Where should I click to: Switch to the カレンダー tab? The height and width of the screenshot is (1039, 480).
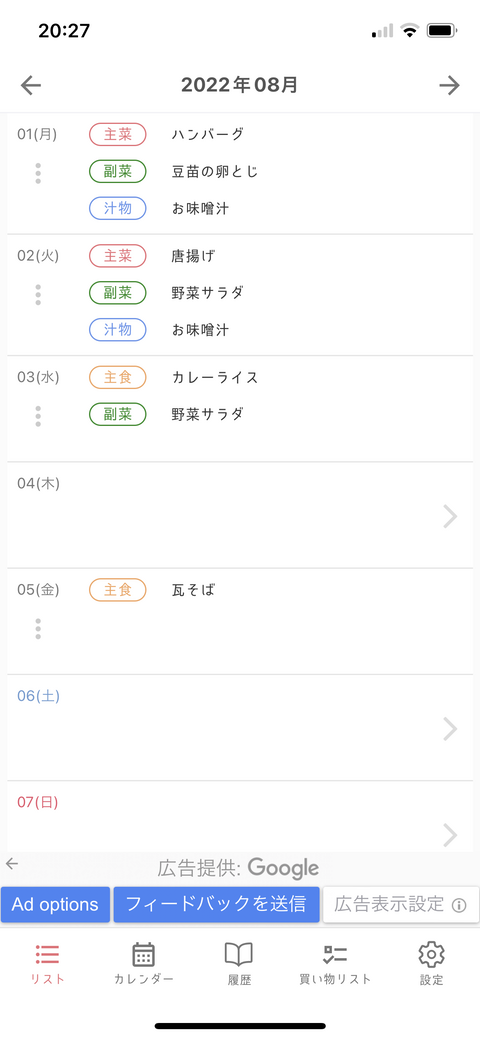pyautogui.click(x=143, y=964)
